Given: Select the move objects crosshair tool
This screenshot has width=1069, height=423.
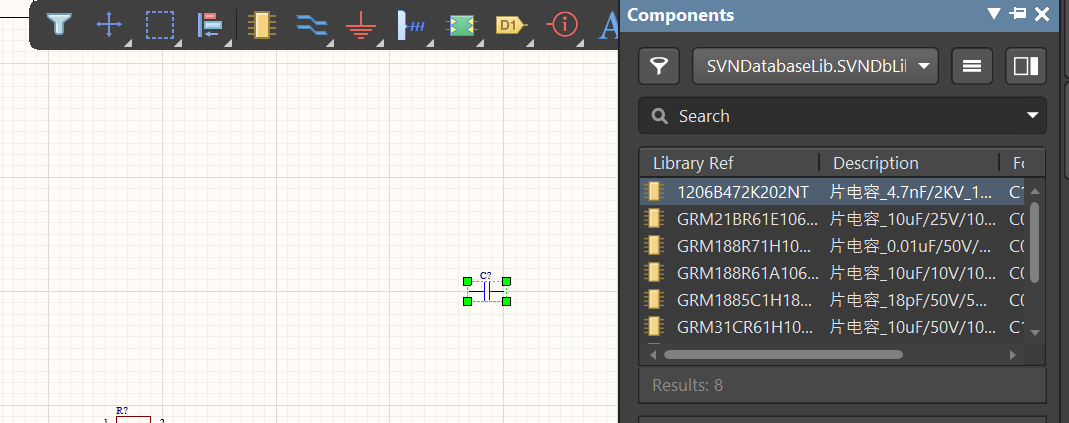Looking at the screenshot, I should click(108, 25).
